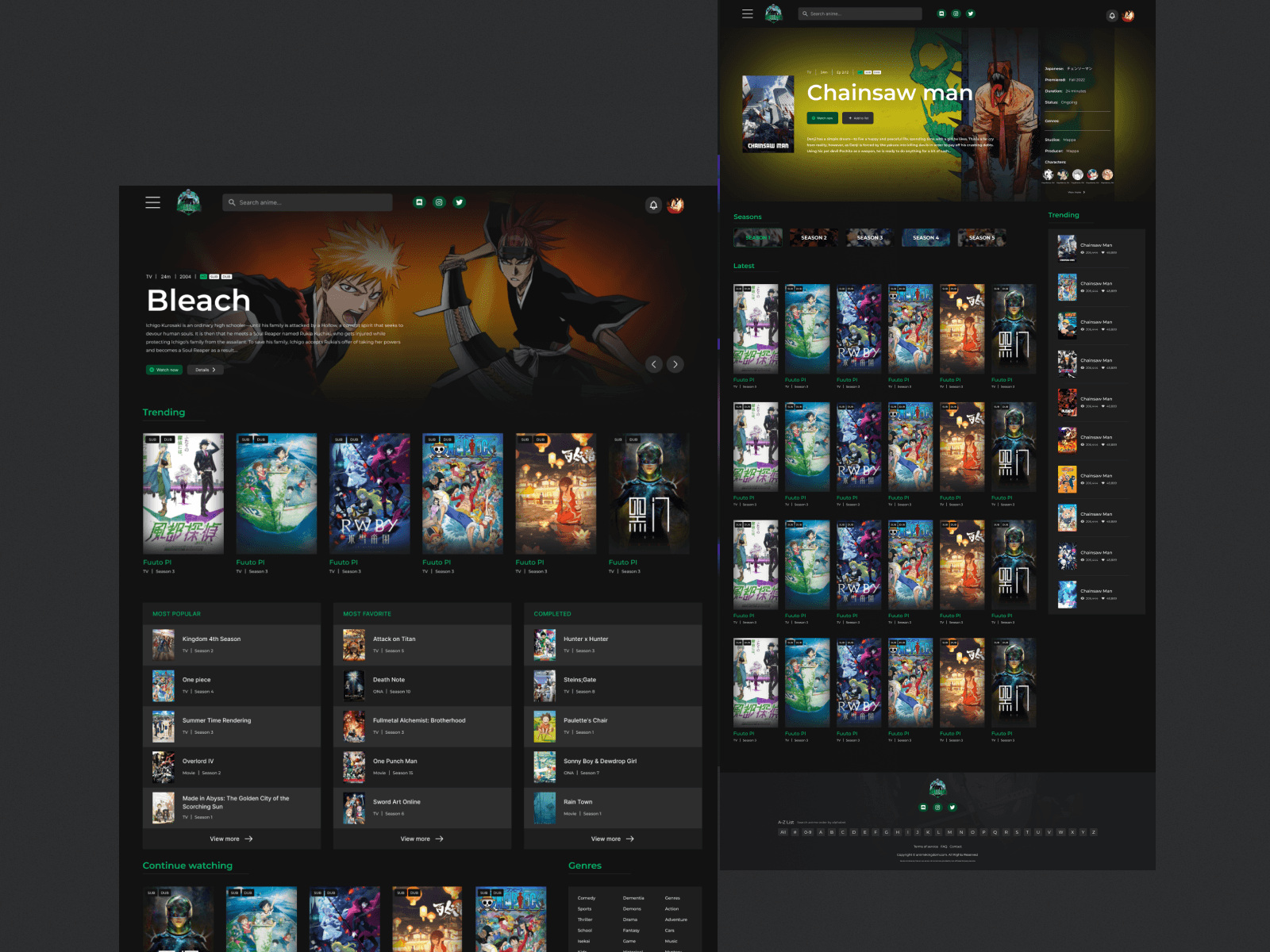Open Rain Town entry
The image size is (1270, 952).
coord(613,808)
